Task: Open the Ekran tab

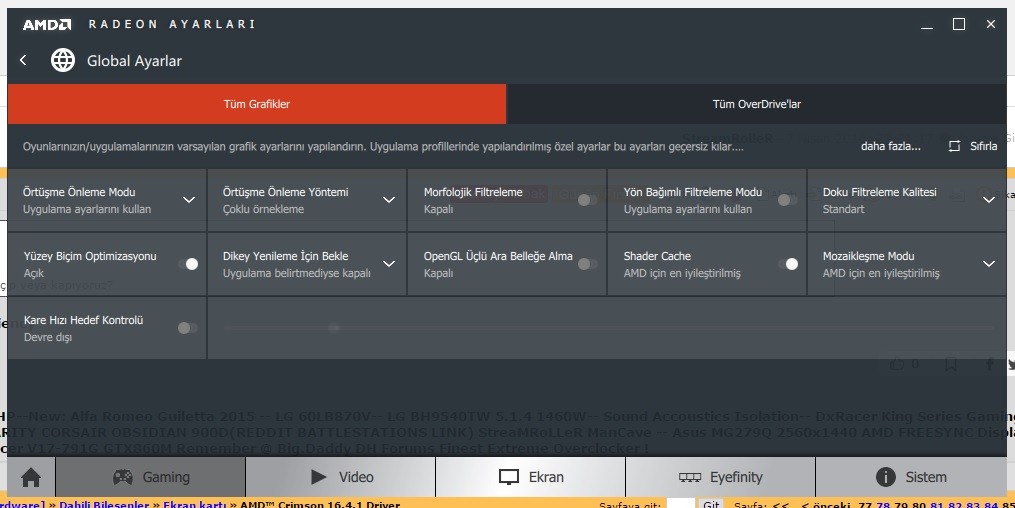Action: coord(531,478)
